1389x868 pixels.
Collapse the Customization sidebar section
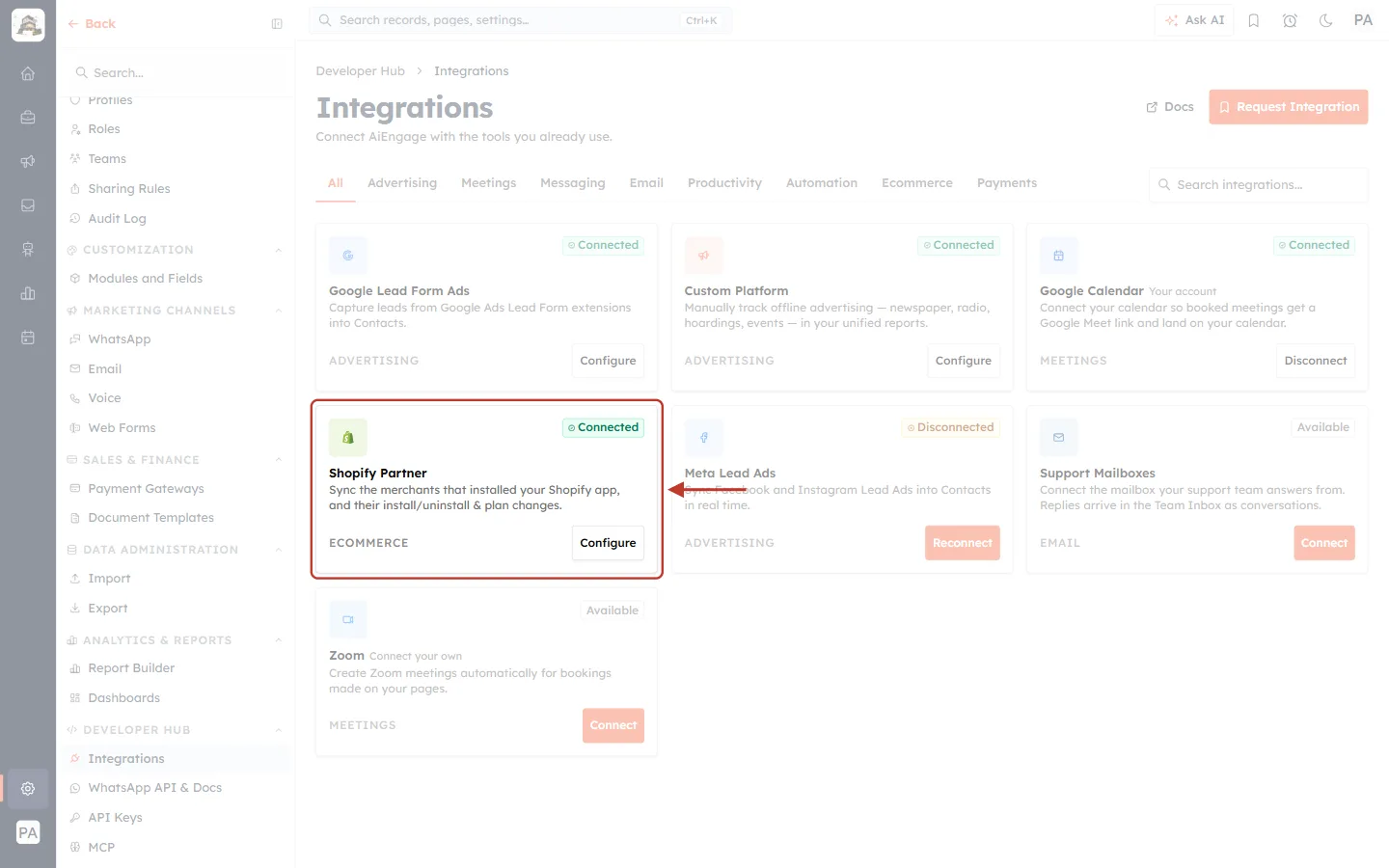279,250
